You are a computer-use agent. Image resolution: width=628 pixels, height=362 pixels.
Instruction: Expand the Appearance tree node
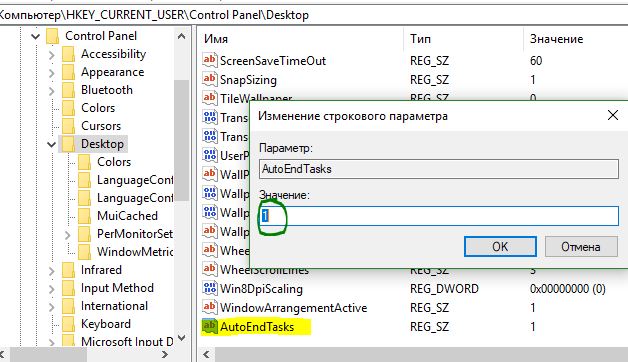[x=52, y=72]
